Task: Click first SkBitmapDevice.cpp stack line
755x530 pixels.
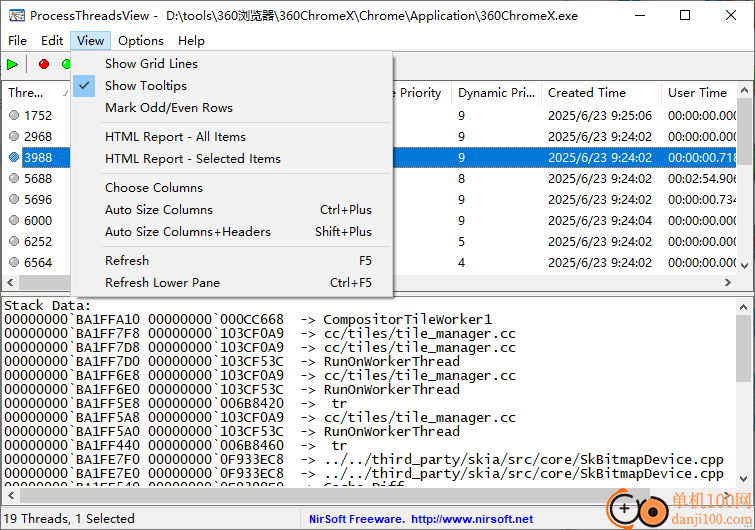Action: 364,459
